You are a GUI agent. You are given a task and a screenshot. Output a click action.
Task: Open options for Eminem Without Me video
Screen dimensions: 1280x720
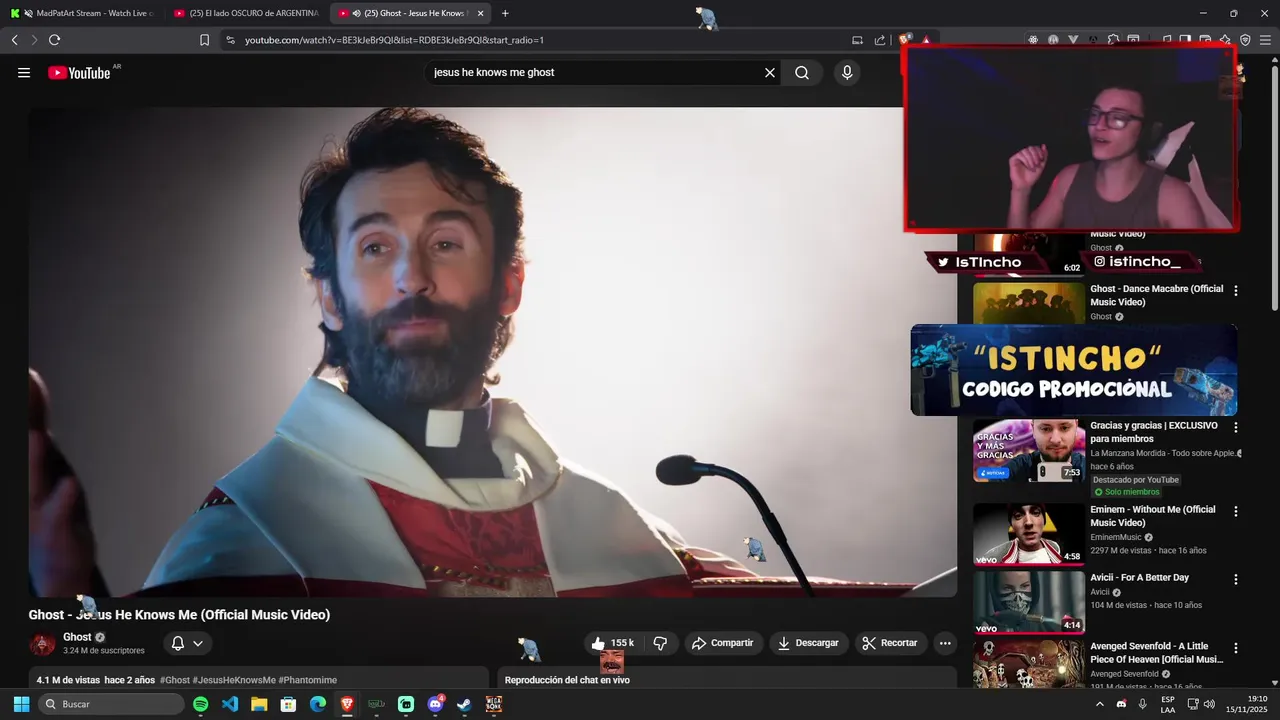pos(1236,511)
